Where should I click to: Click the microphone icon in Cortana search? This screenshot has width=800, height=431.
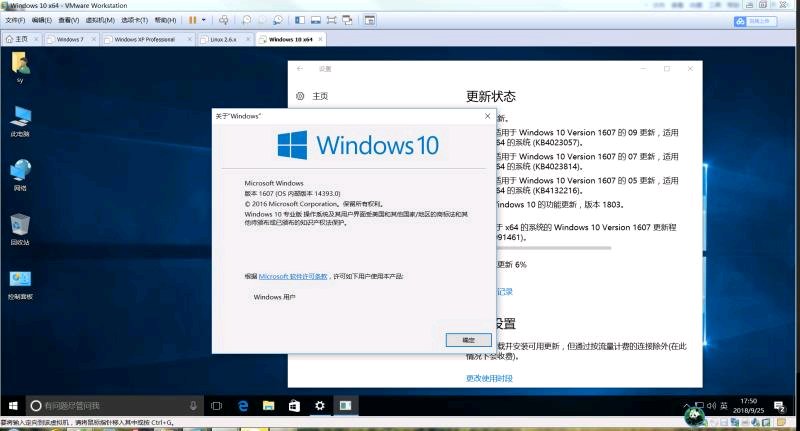point(193,406)
